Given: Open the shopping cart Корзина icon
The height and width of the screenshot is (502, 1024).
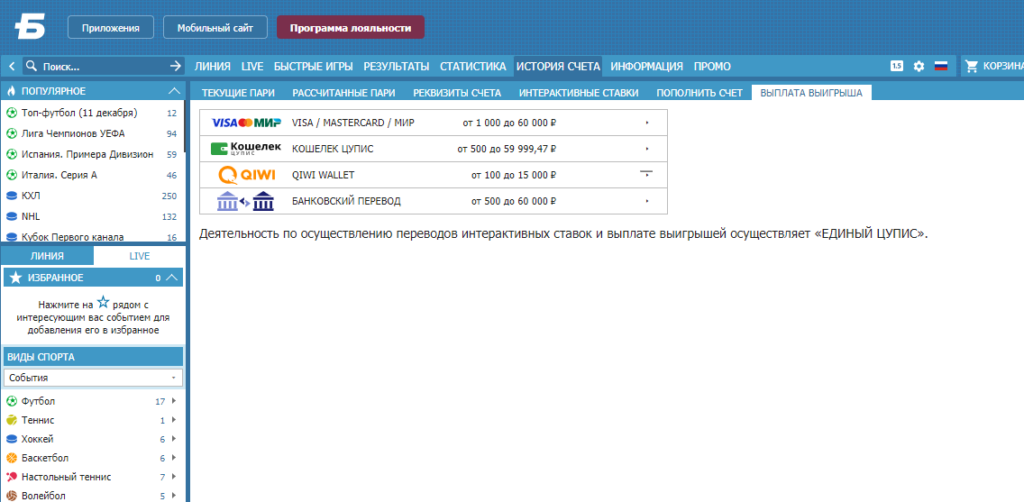Looking at the screenshot, I should [971, 66].
